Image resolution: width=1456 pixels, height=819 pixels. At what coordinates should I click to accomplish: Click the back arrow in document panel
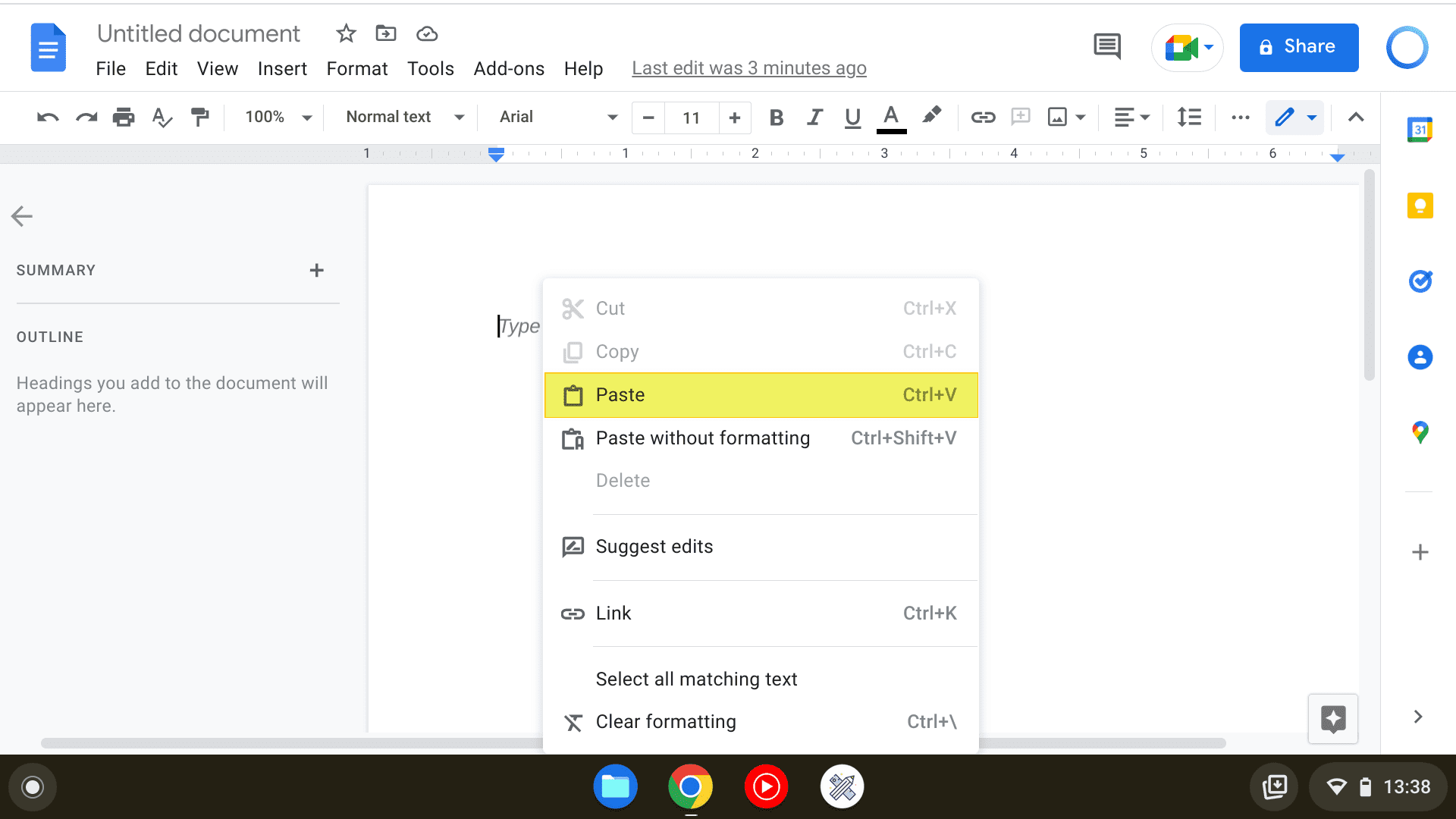click(22, 216)
